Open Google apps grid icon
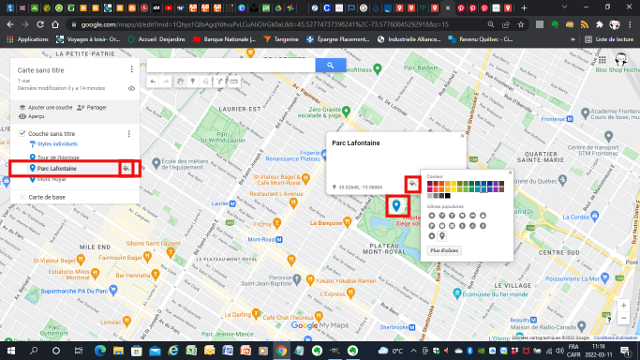This screenshot has width=640, height=360. pos(602,60)
